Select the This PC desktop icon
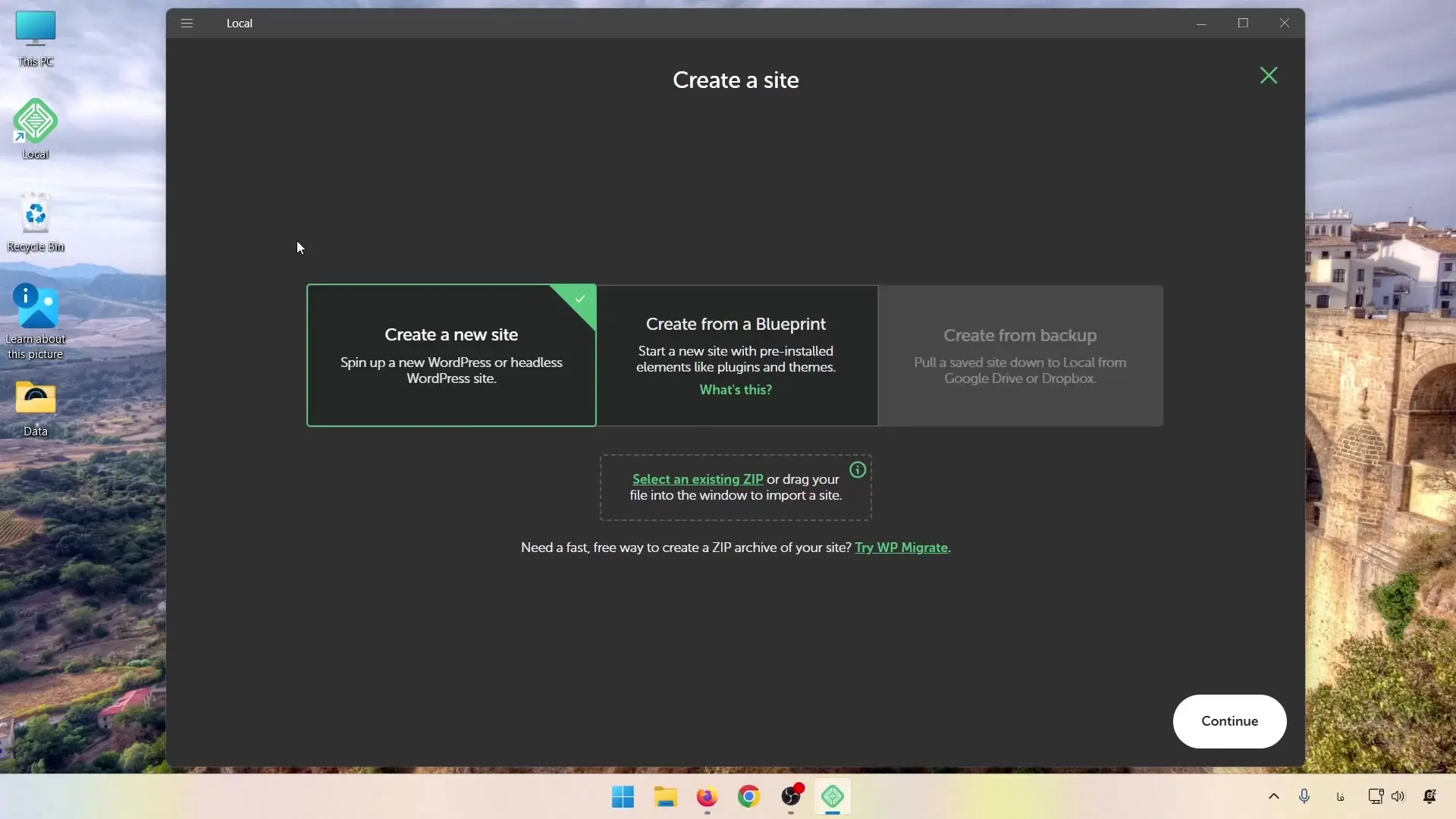This screenshot has width=1456, height=819. [35, 39]
